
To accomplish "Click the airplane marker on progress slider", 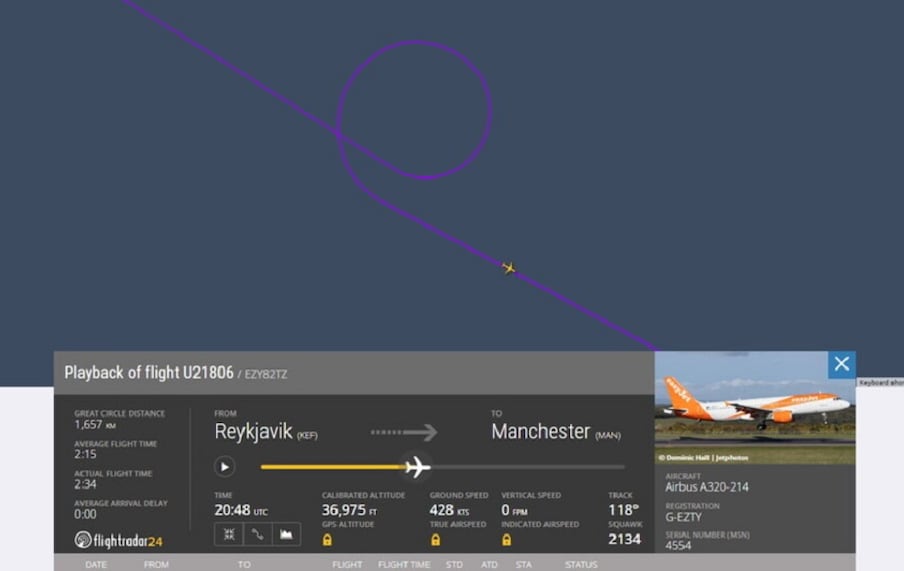I will click(417, 467).
